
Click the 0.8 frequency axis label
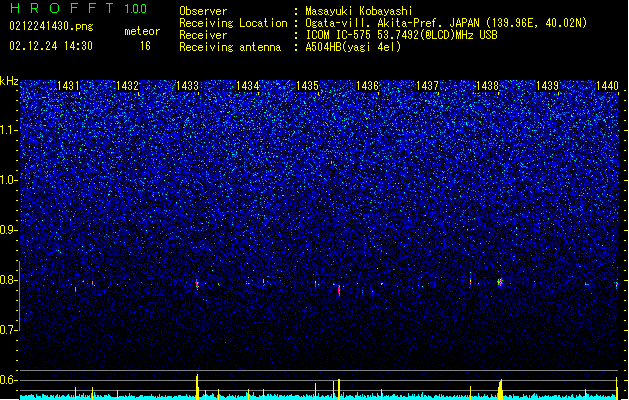pyautogui.click(x=8, y=280)
